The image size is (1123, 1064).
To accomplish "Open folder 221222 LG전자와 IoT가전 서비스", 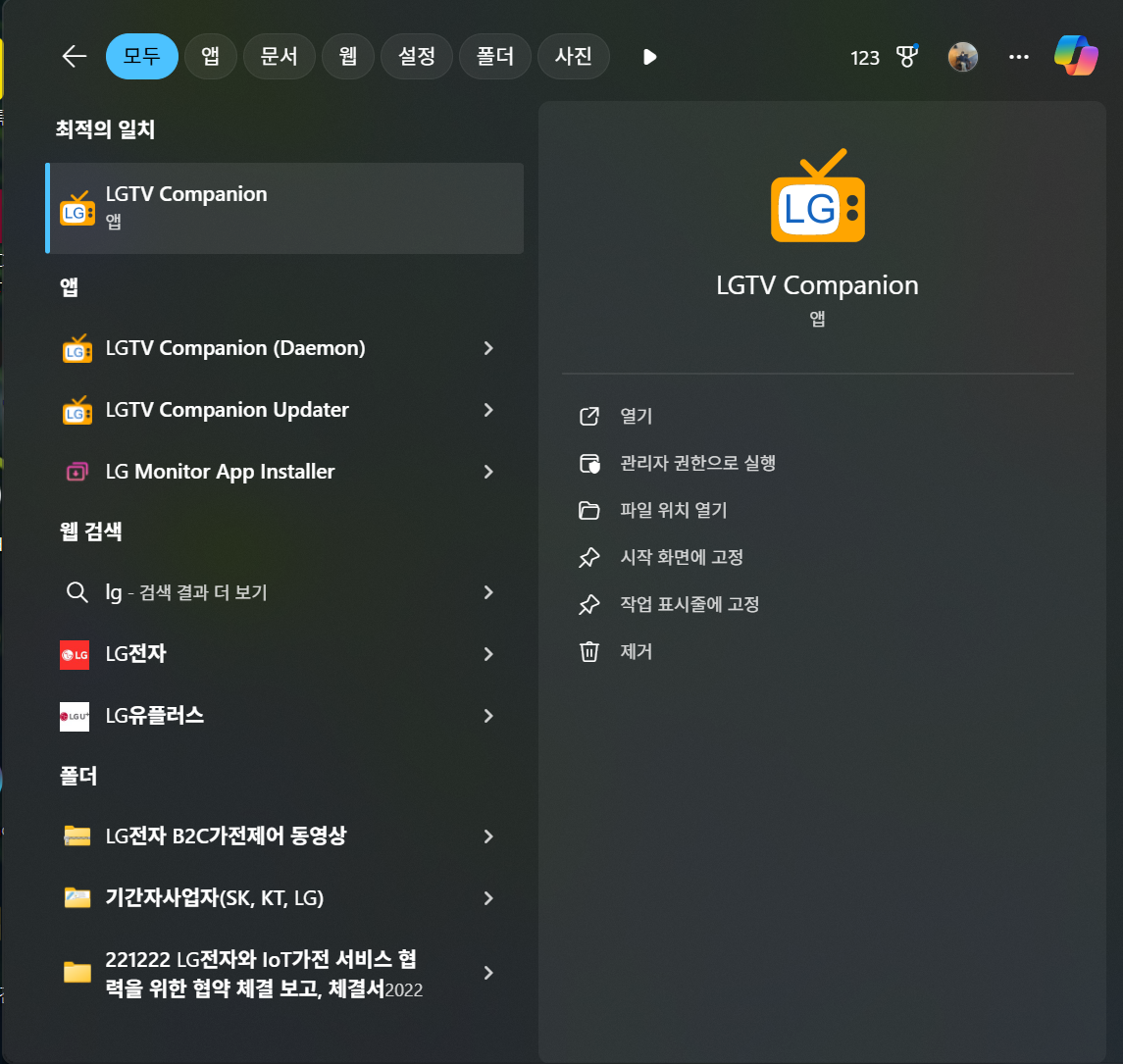I will tap(284, 973).
